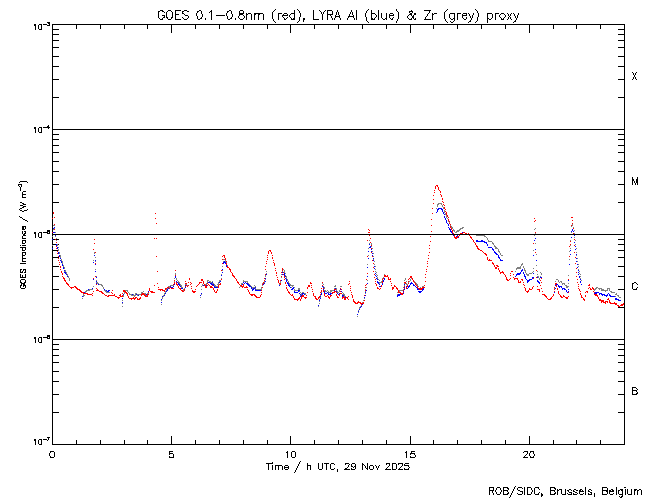Click the X flare class label
The width and height of the screenshot is (650, 500).
634,77
